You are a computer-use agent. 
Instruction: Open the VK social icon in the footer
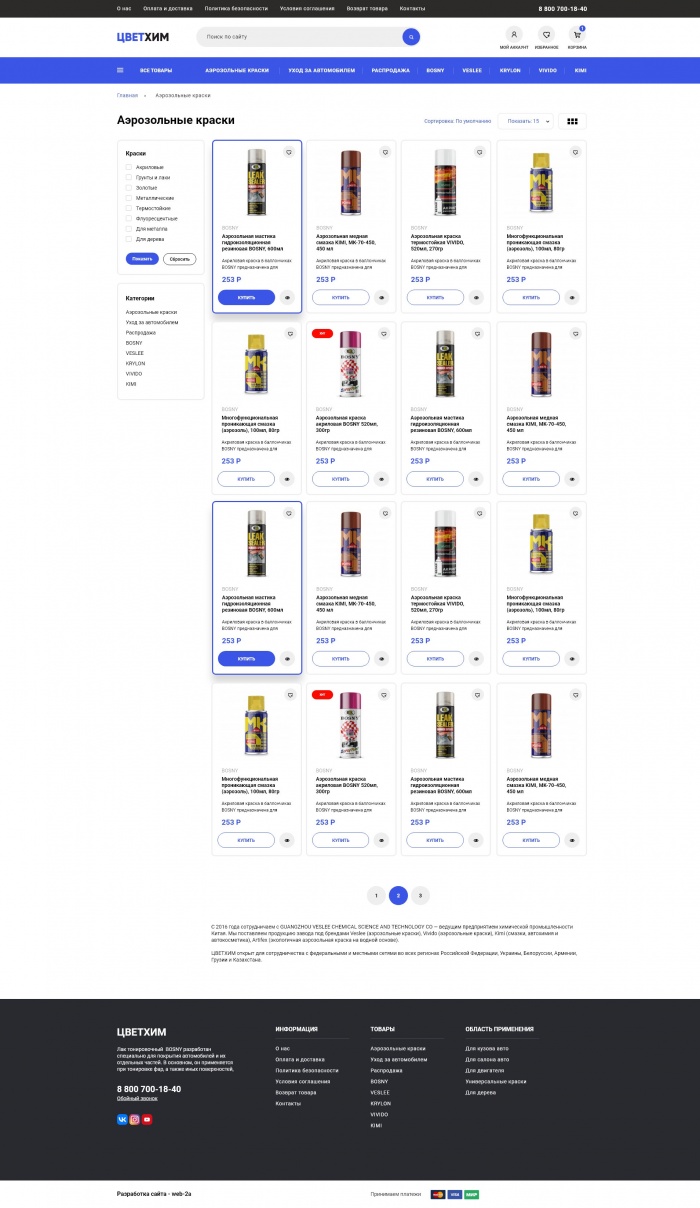[x=122, y=1119]
